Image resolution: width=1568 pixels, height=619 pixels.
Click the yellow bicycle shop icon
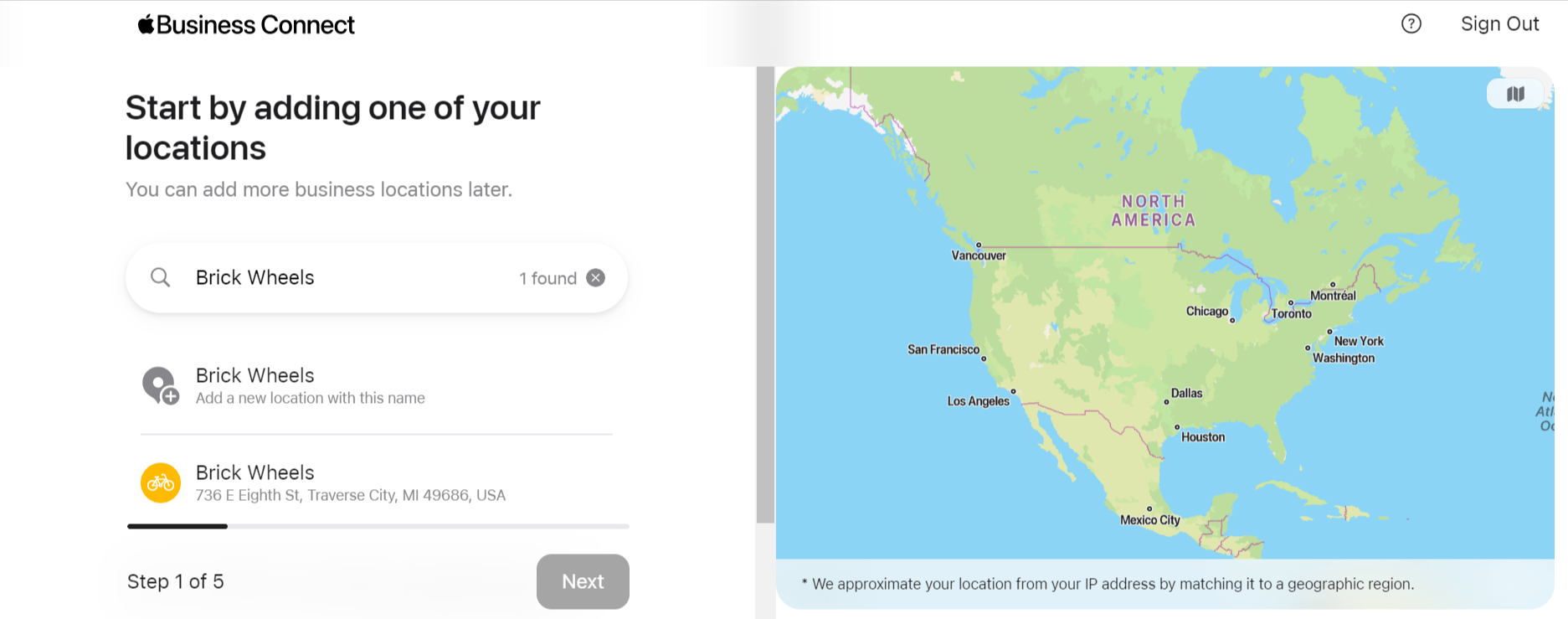pyautogui.click(x=161, y=483)
